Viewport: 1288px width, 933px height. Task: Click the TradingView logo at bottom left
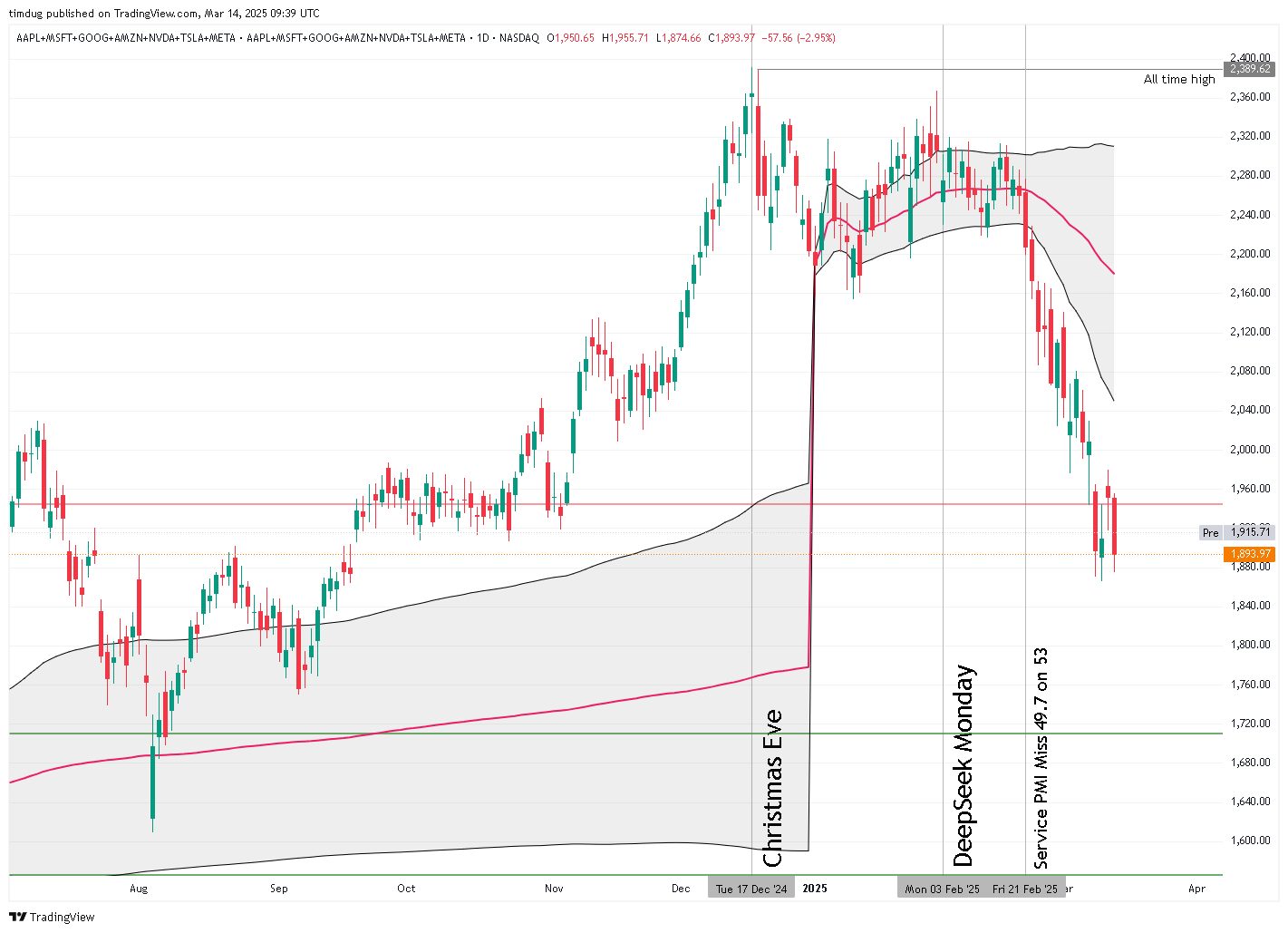click(x=52, y=917)
